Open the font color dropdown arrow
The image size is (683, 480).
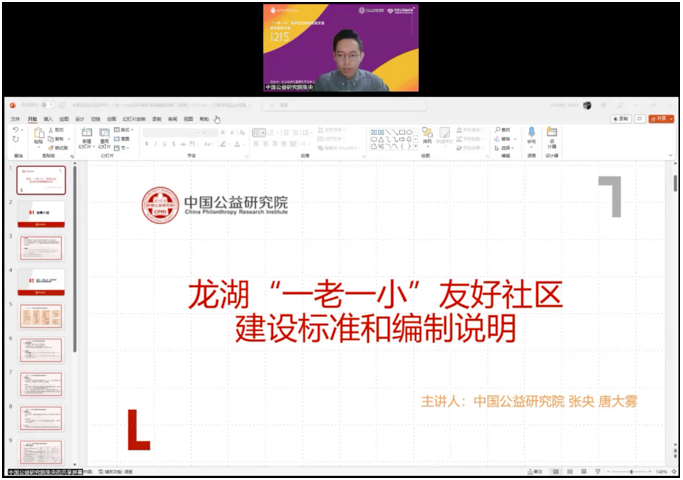coord(242,144)
